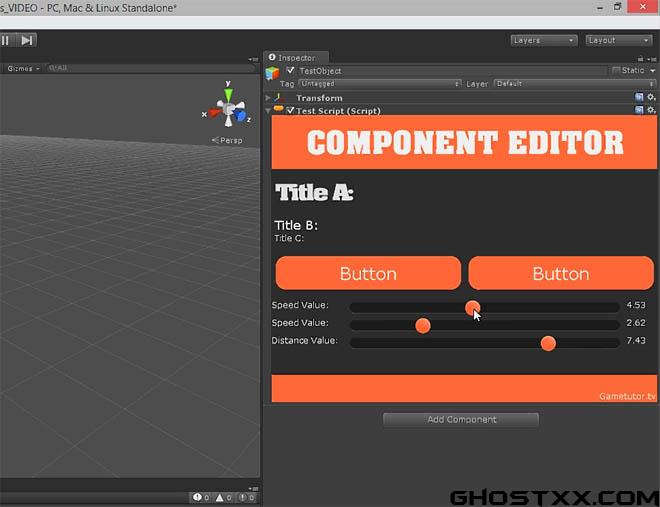This screenshot has width=660, height=507.
Task: Click the TestObject name field
Action: pos(453,71)
